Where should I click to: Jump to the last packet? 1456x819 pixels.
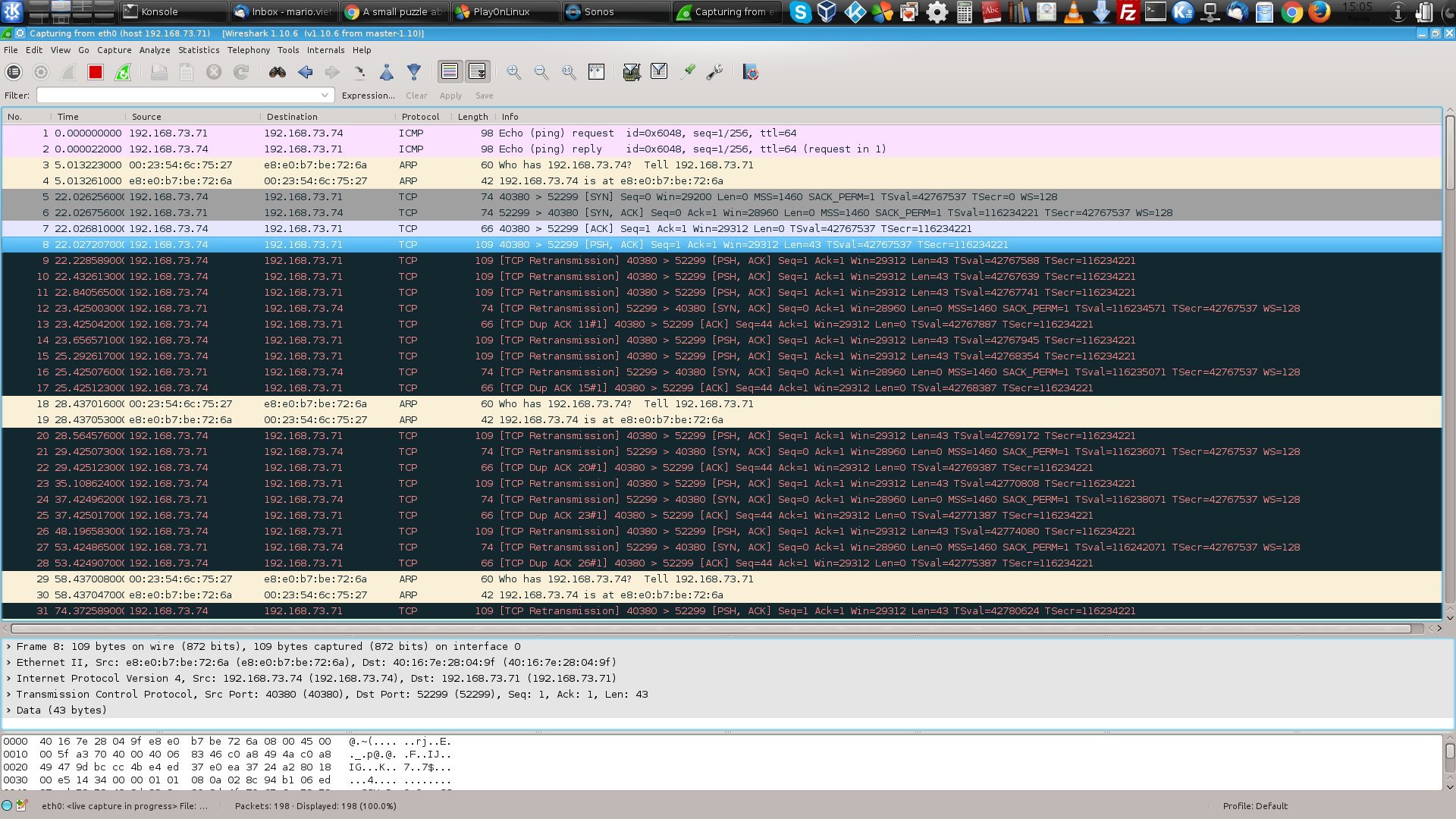click(x=414, y=72)
